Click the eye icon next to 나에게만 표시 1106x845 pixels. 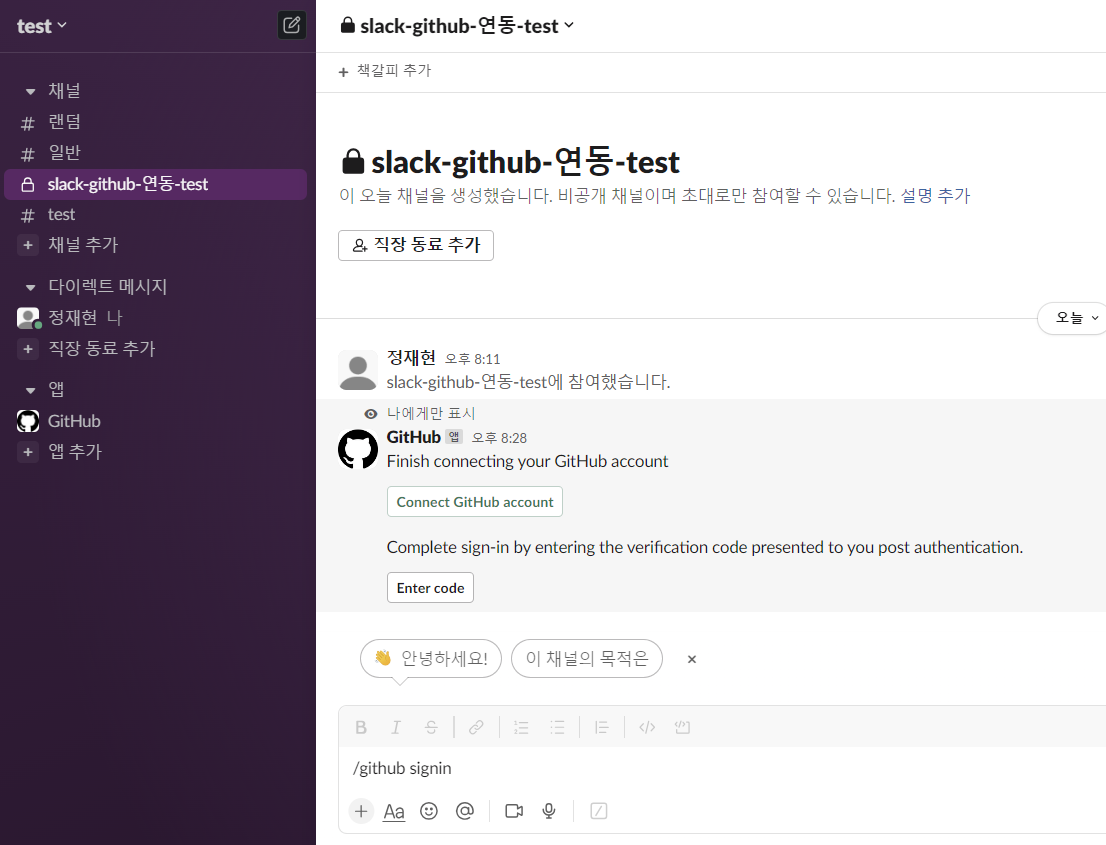click(370, 414)
